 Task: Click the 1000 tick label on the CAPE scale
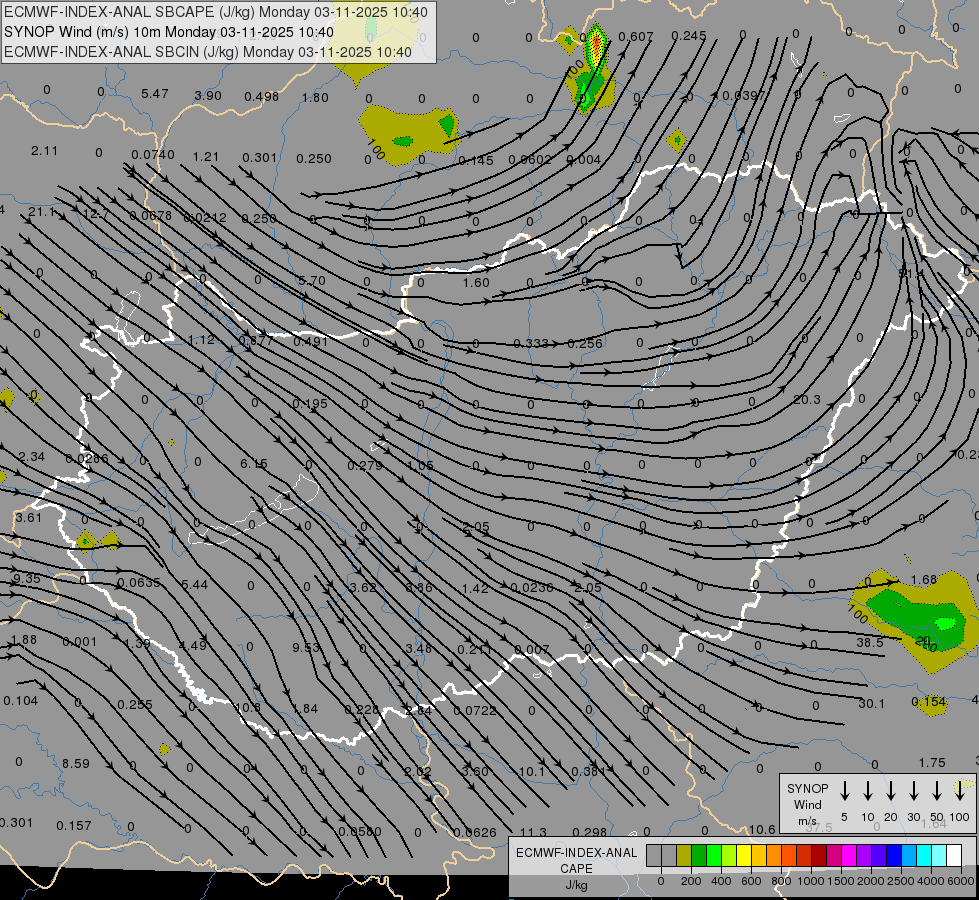810,881
